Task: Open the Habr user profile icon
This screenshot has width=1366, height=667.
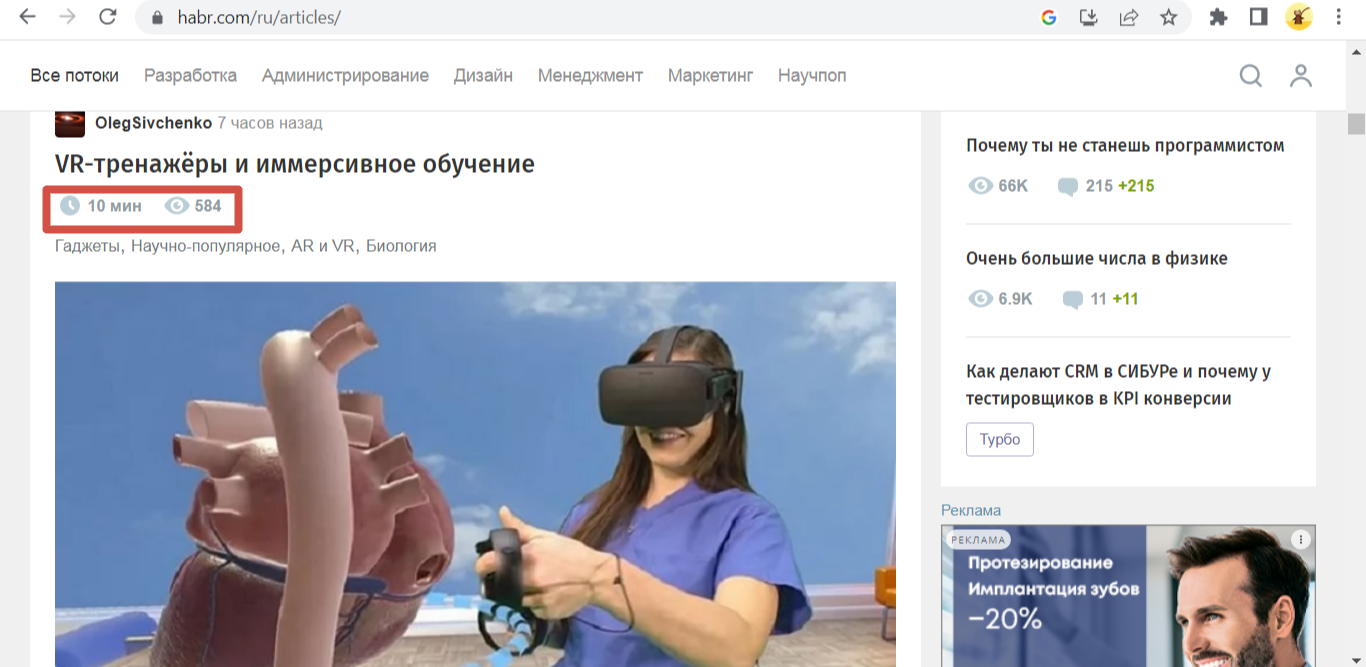Action: pos(1300,76)
